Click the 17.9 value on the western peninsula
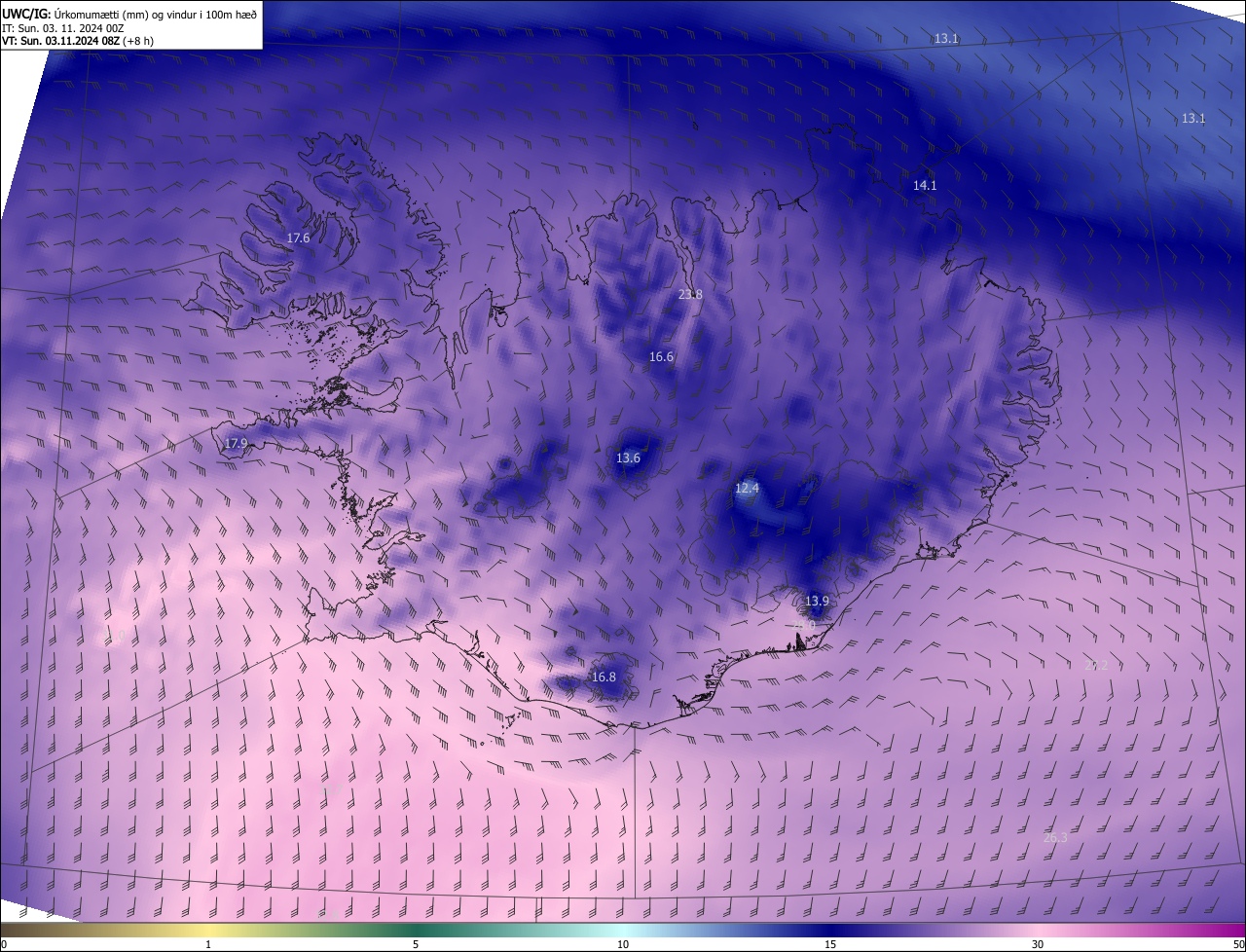1246x952 pixels. pyautogui.click(x=236, y=444)
